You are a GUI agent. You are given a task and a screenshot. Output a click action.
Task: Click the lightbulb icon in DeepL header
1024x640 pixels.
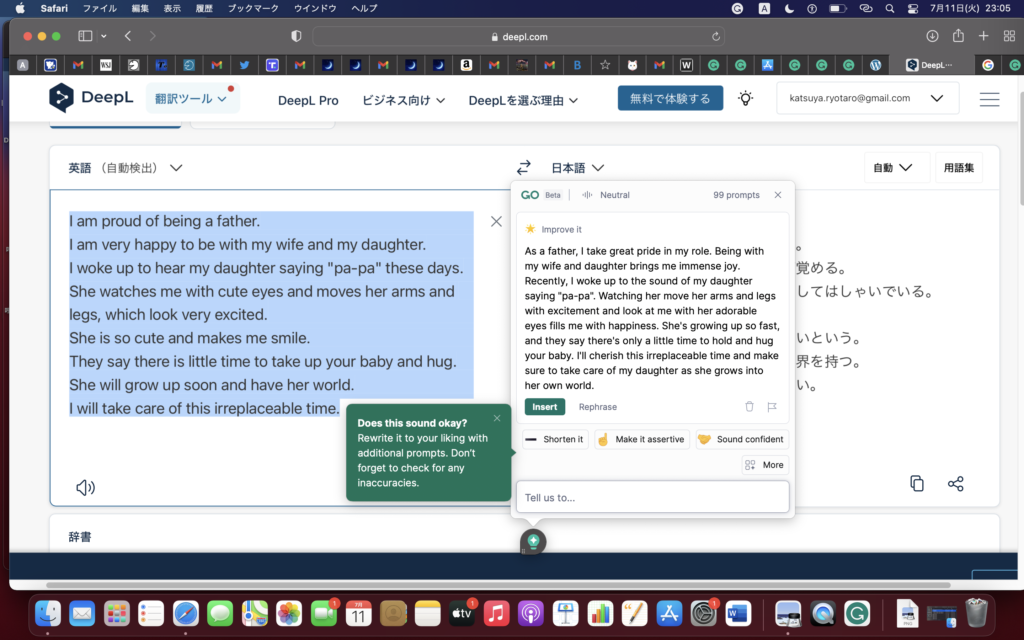pos(745,98)
